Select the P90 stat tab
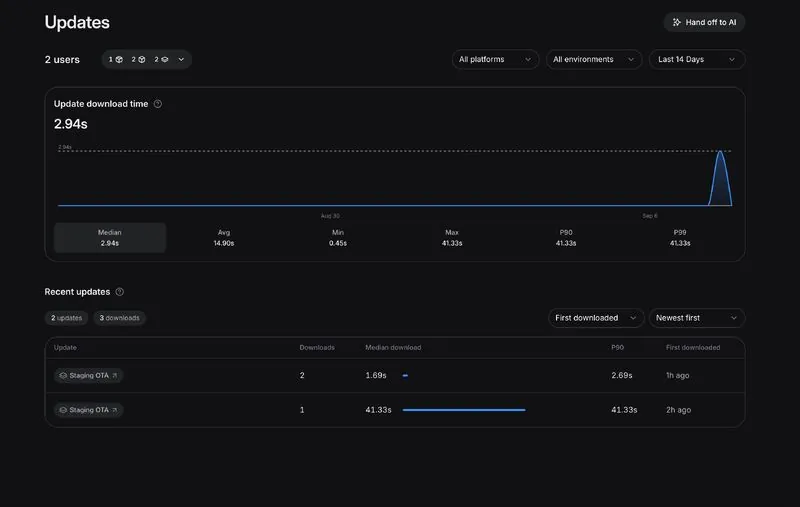Viewport: 800px width, 507px height. 566,238
